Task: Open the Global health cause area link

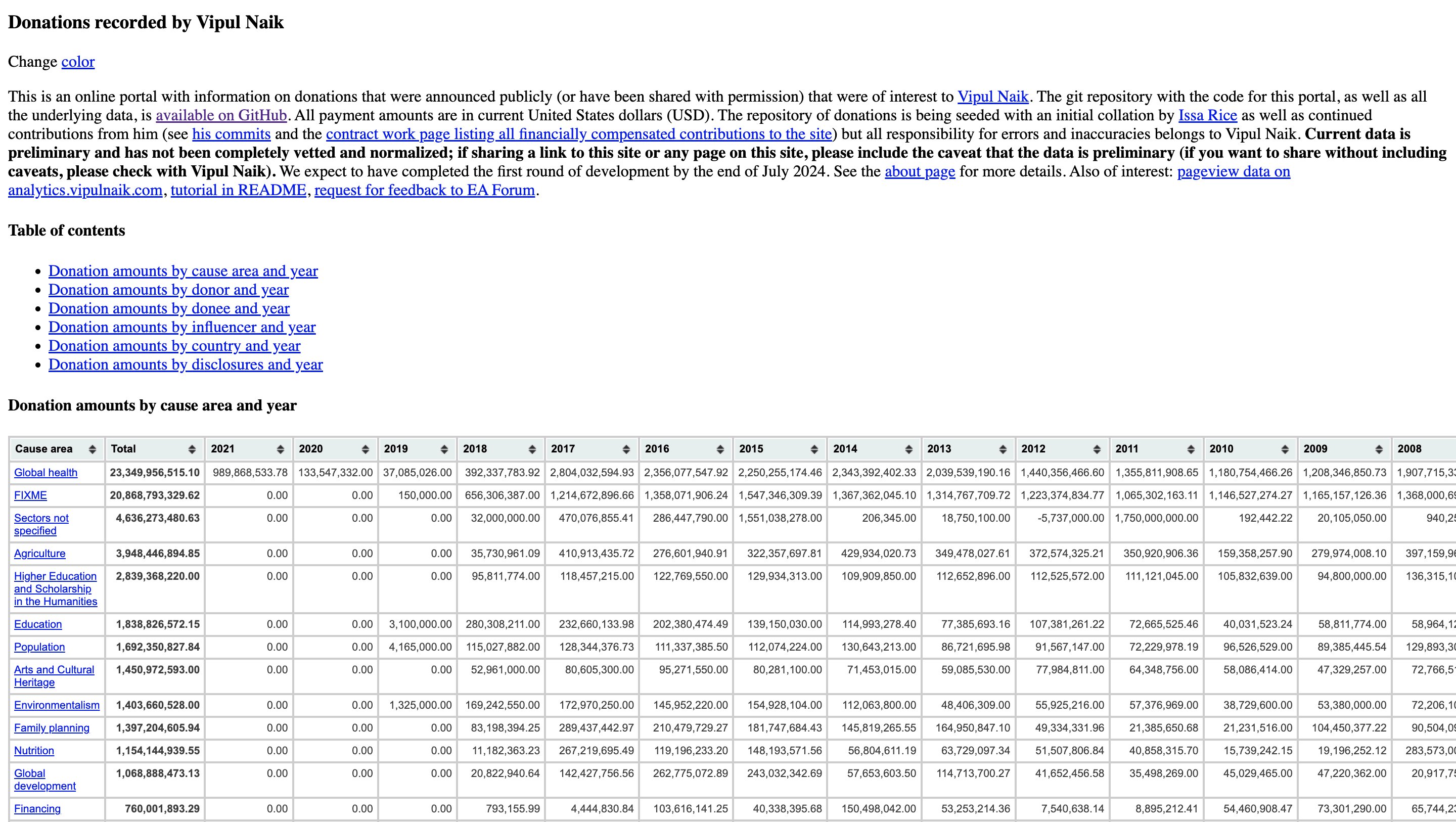Action: point(46,473)
